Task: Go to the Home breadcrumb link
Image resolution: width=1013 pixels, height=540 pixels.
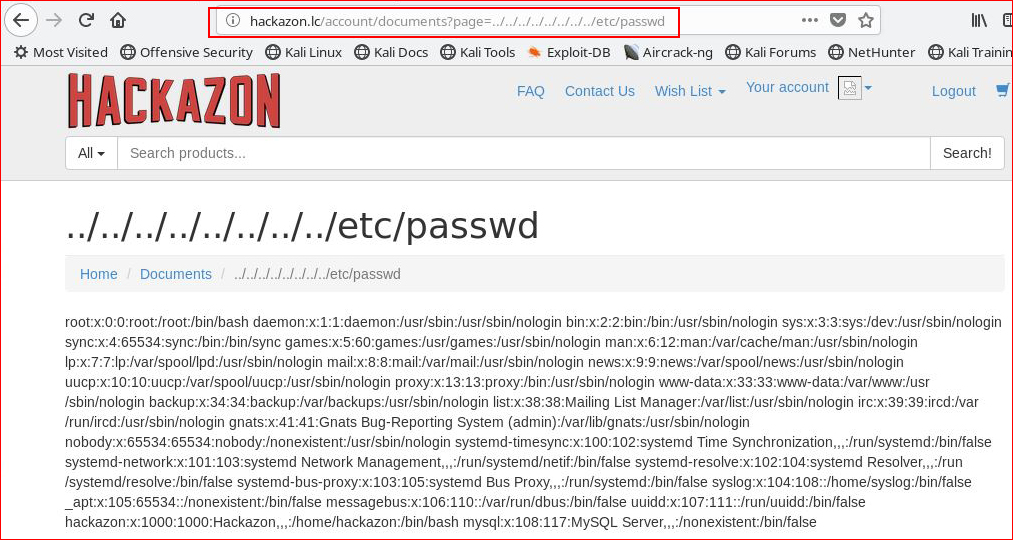Action: point(99,274)
